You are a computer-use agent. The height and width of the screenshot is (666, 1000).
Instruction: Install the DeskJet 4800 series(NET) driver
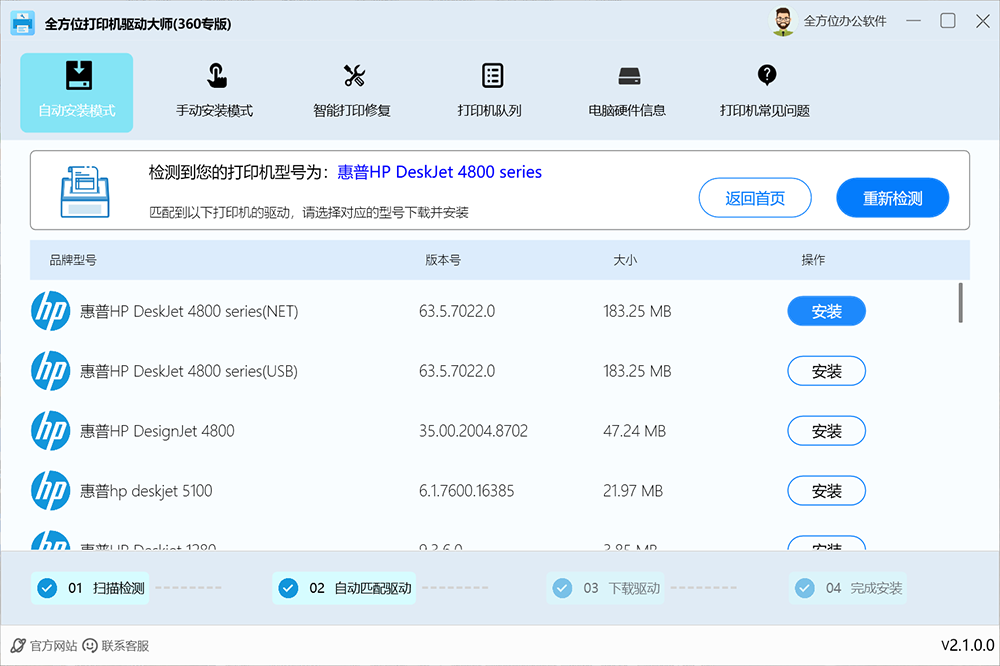pos(826,311)
